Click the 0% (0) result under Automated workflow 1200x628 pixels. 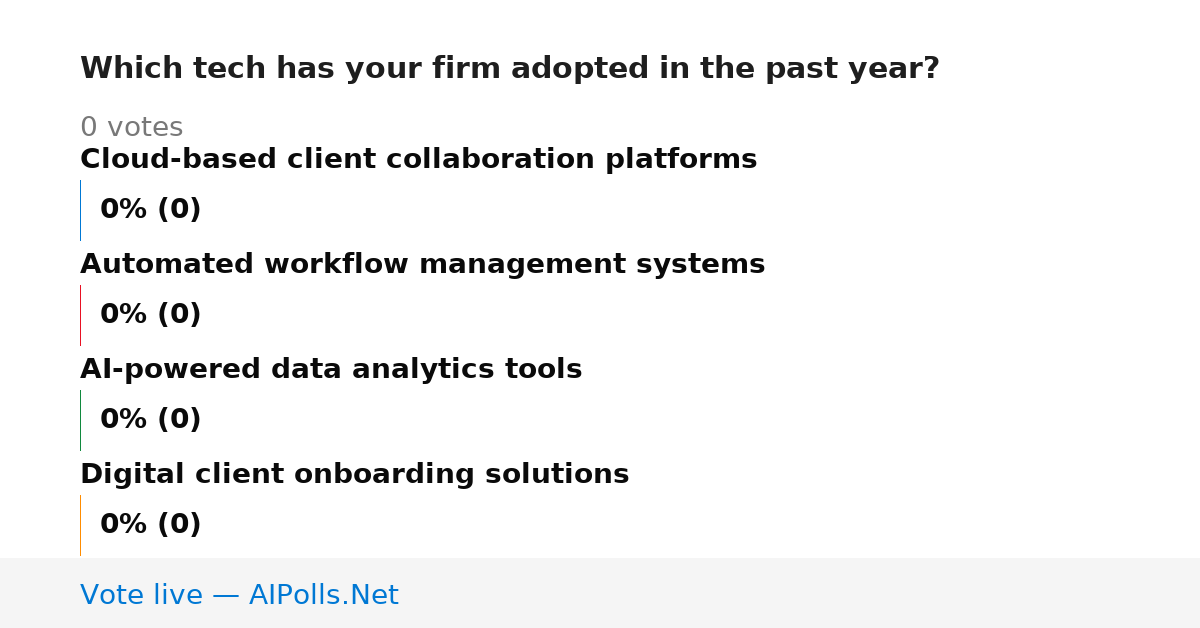tap(150, 315)
